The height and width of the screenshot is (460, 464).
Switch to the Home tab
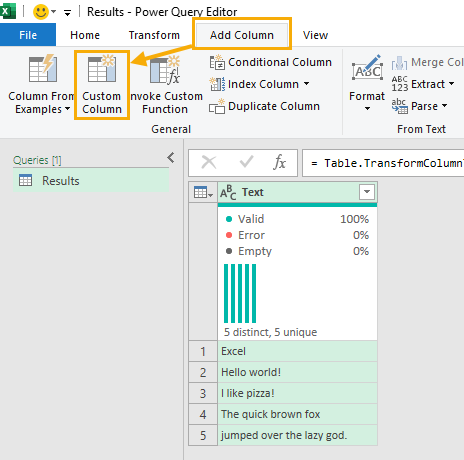(85, 35)
